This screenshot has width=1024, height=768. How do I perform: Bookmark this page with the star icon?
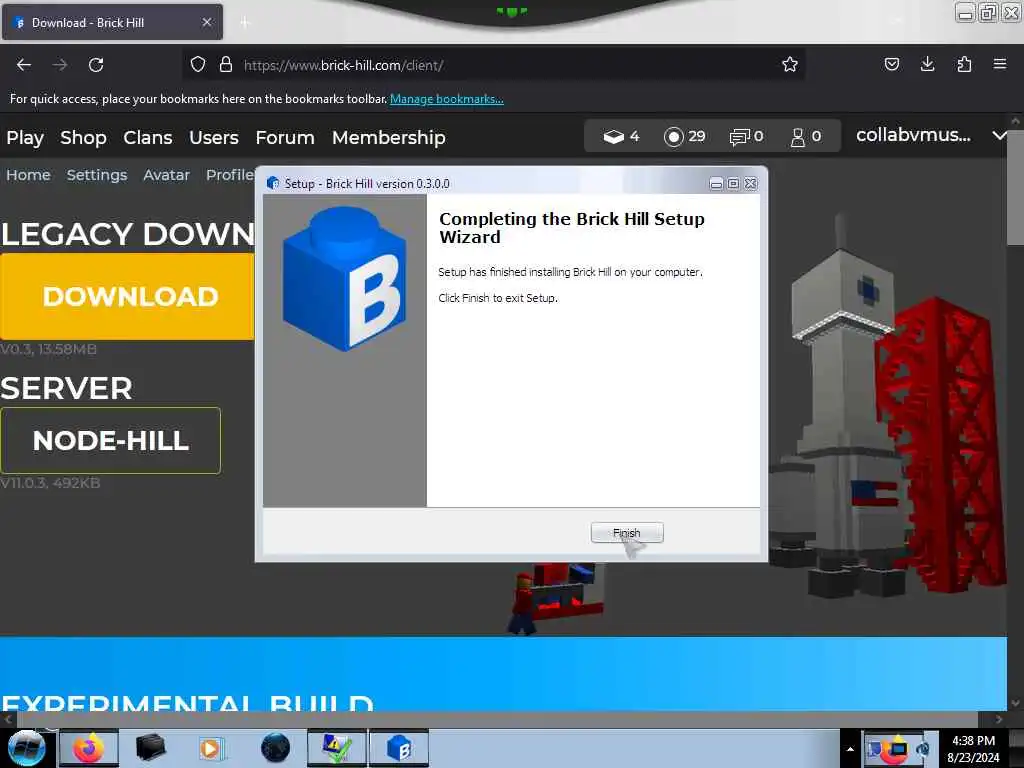point(790,64)
